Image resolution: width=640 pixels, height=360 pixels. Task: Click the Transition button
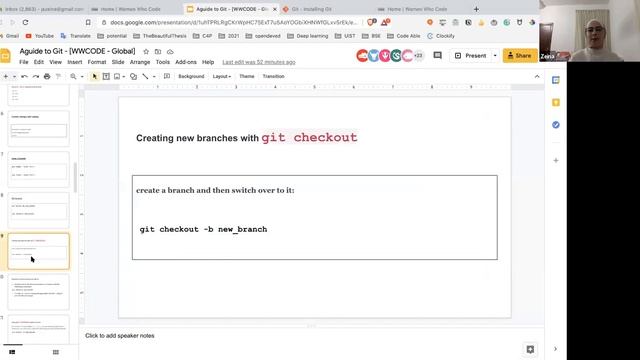(x=273, y=76)
